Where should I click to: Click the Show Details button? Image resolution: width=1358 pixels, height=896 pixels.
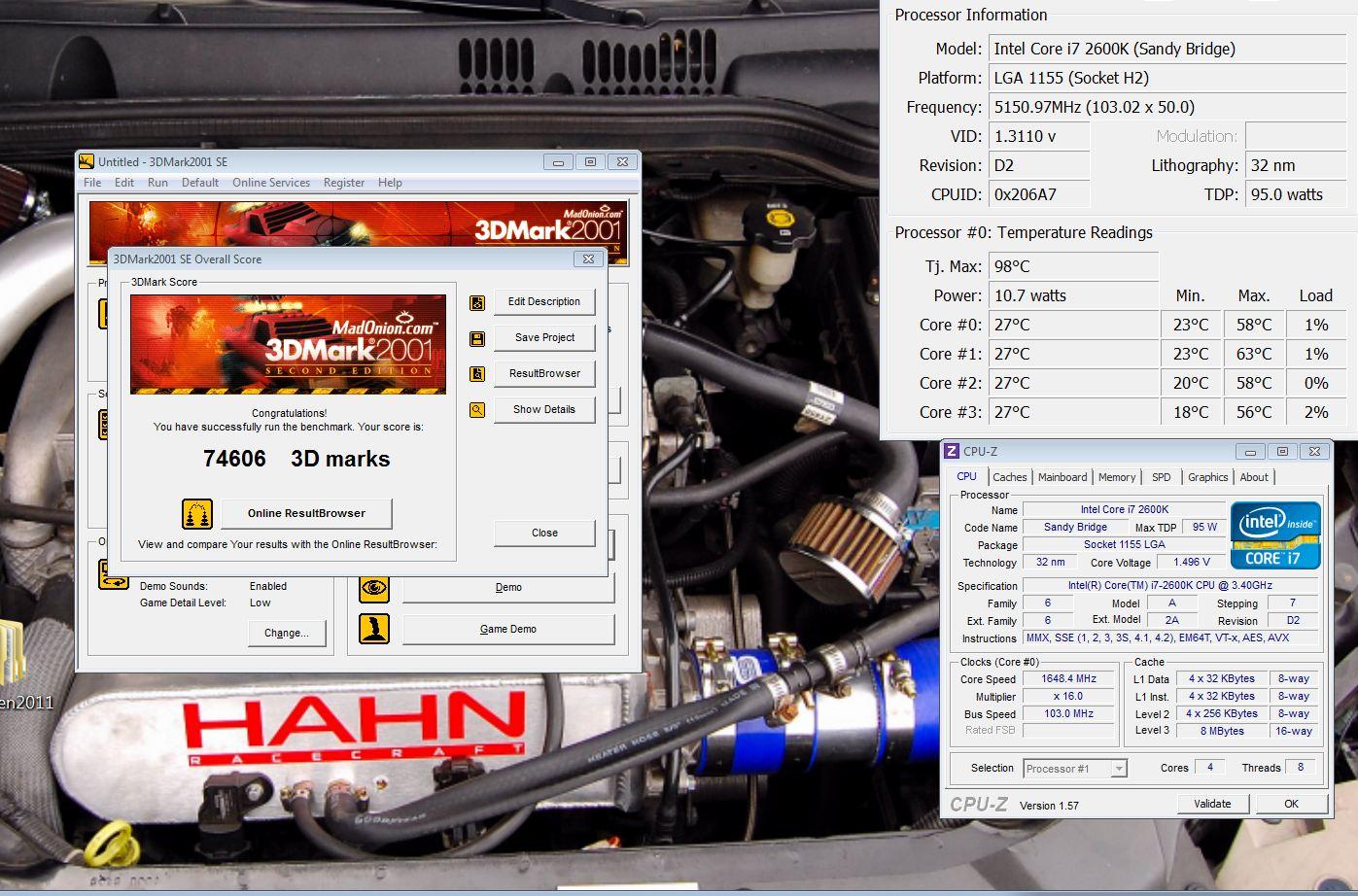pos(544,410)
